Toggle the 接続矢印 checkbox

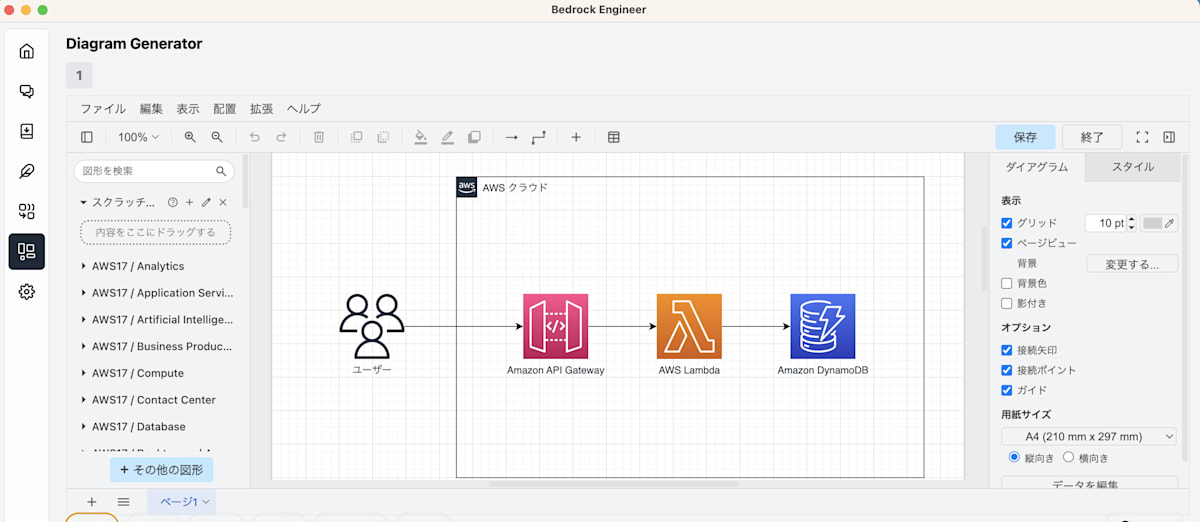coord(1007,350)
